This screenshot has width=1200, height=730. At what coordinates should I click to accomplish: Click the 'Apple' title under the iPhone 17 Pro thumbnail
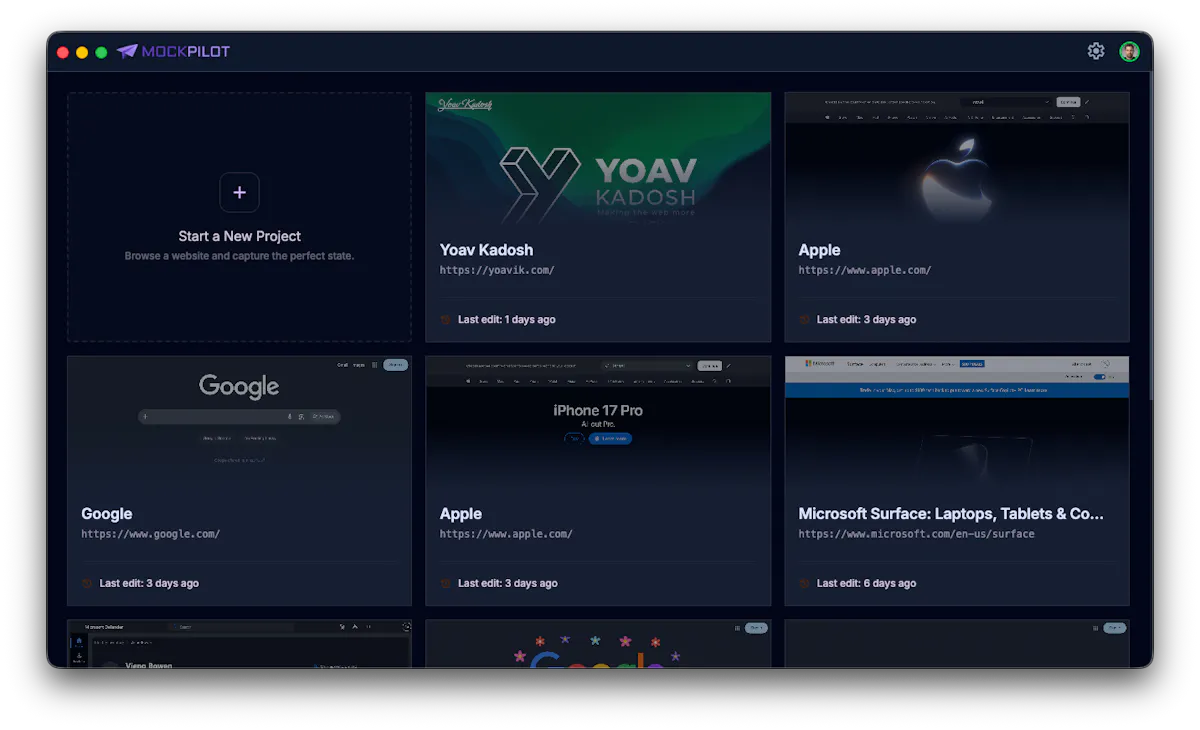[461, 514]
